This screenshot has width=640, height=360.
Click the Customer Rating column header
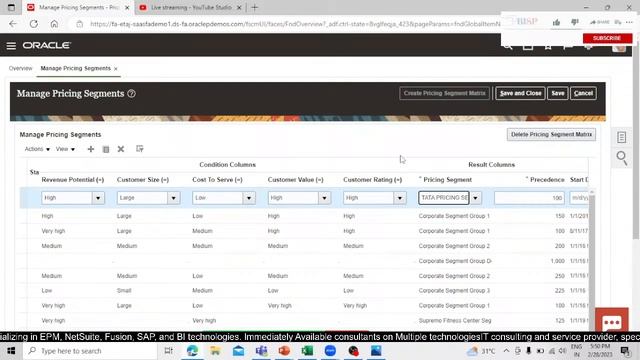(373, 180)
